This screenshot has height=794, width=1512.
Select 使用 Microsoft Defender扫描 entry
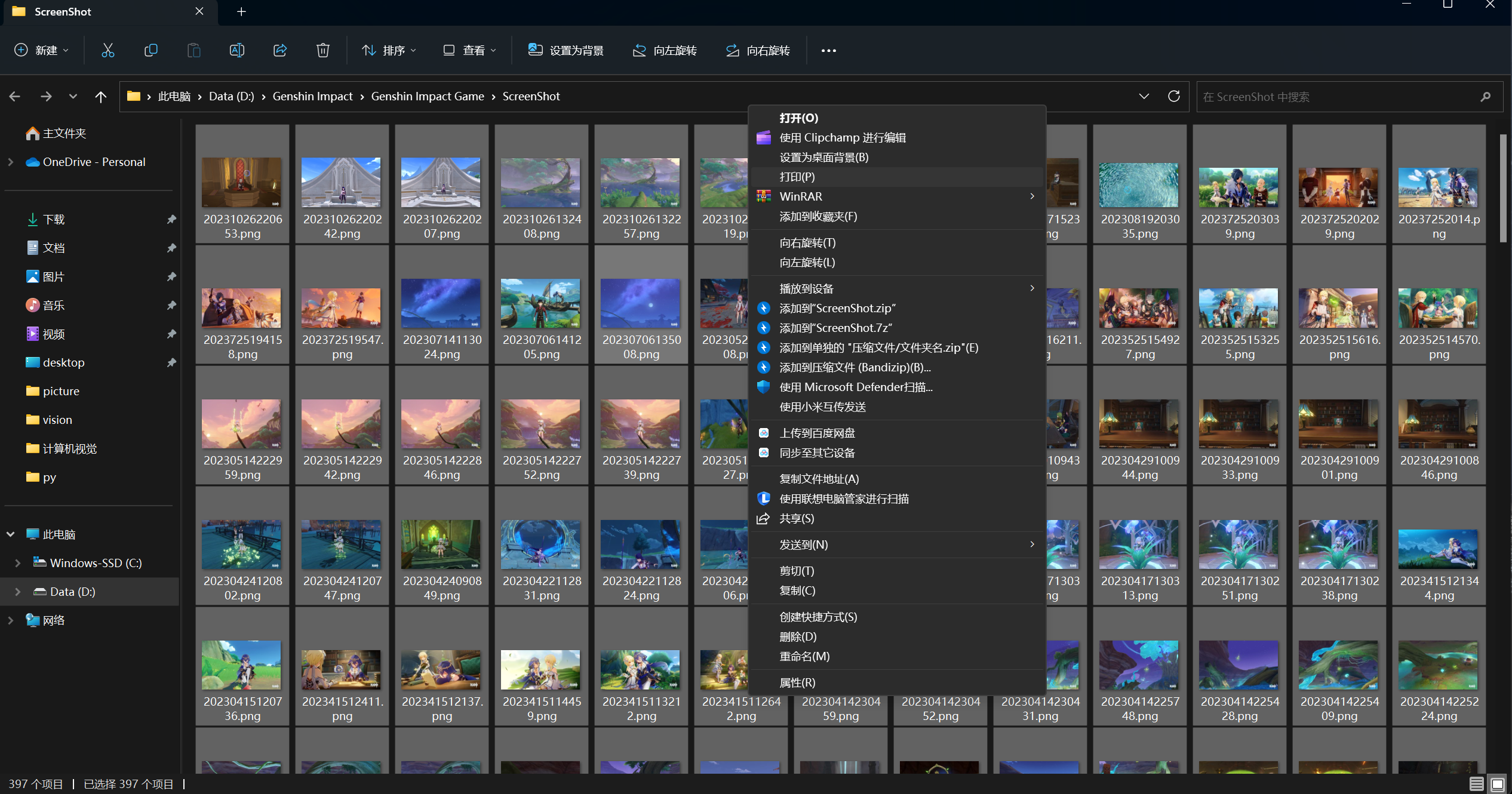coord(896,387)
